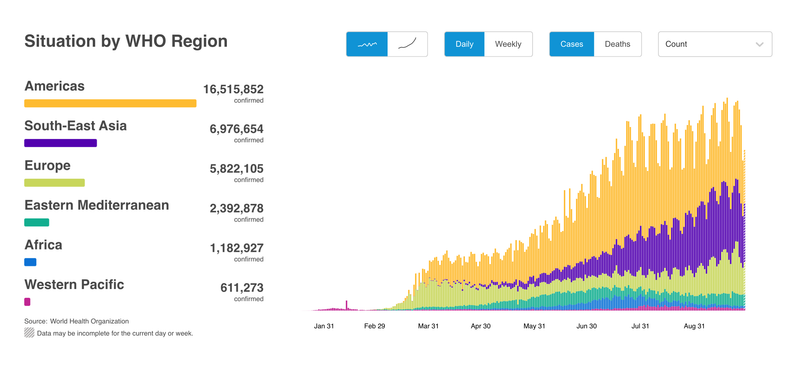Click the orange Americas bar
Image resolution: width=800 pixels, height=366 pixels.
coord(110,103)
